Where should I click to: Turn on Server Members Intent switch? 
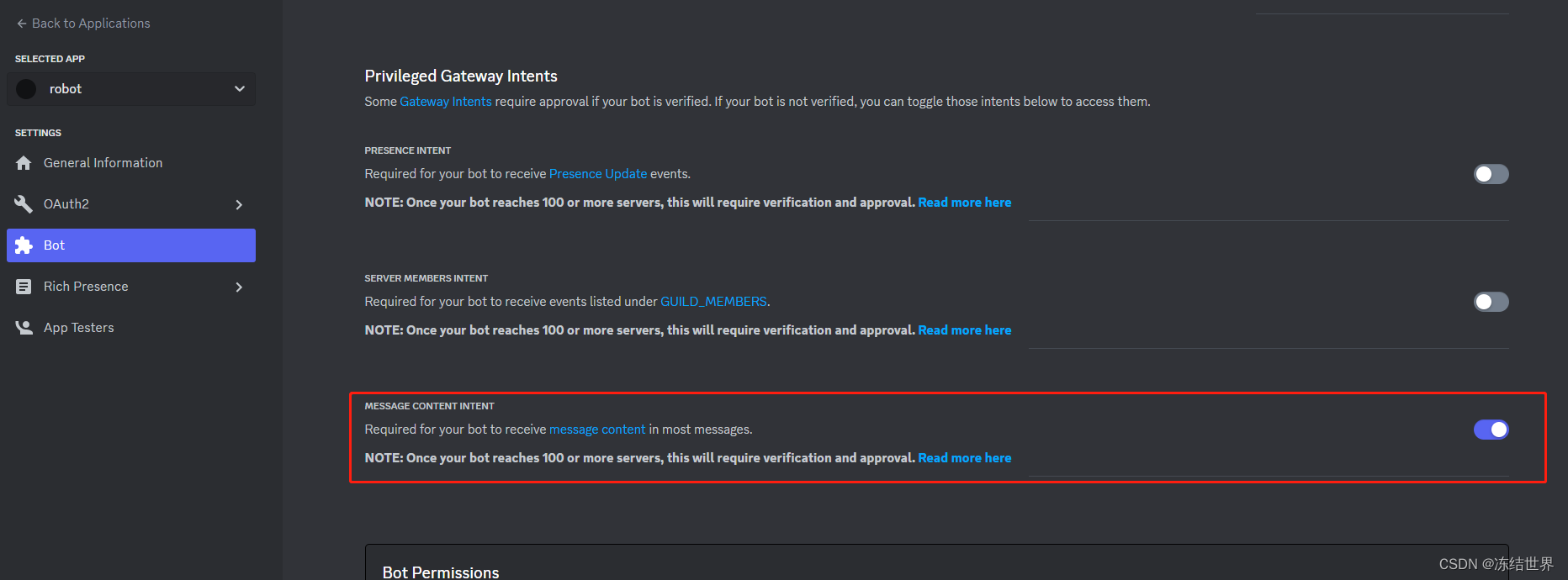[1491, 302]
